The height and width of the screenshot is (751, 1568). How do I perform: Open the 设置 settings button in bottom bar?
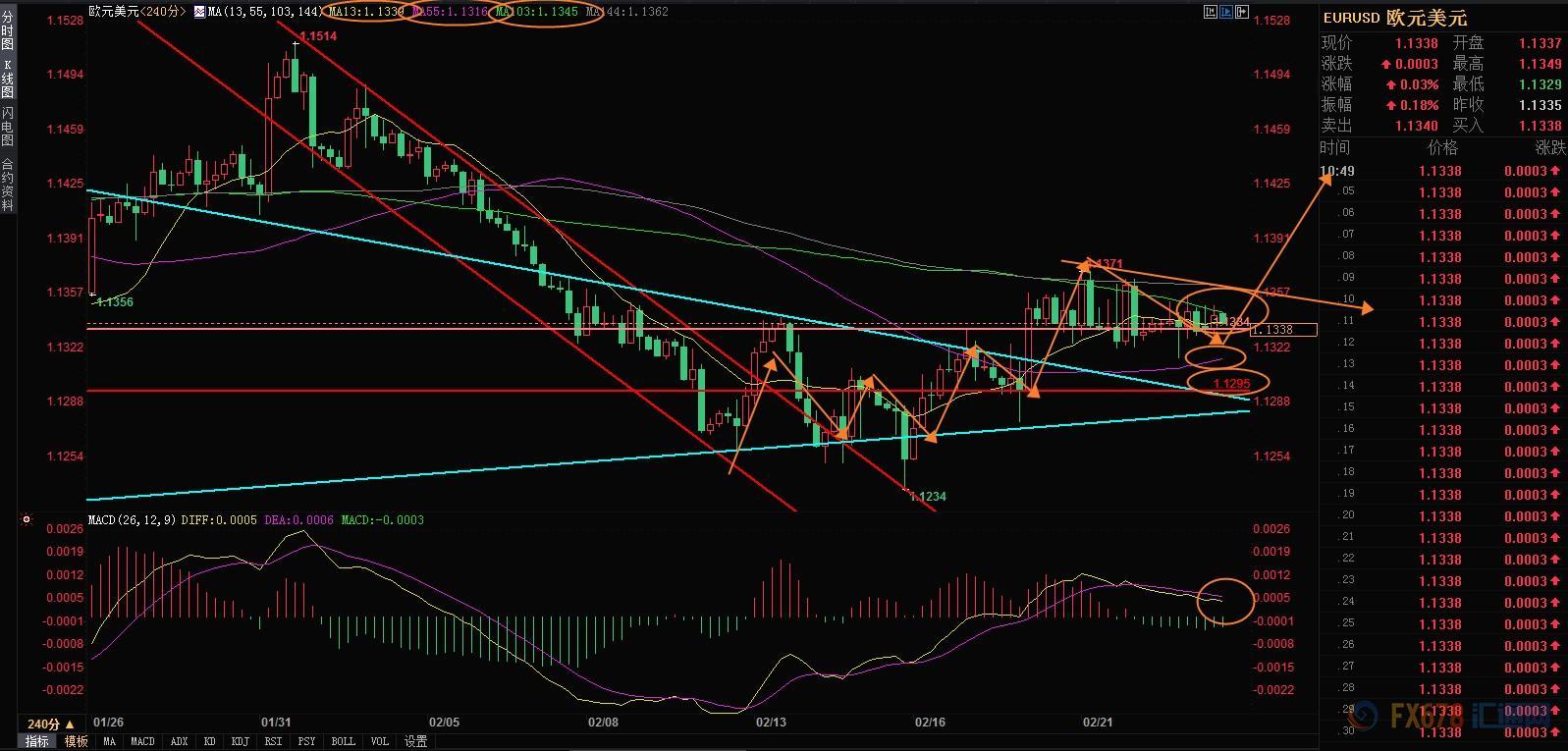click(x=415, y=741)
